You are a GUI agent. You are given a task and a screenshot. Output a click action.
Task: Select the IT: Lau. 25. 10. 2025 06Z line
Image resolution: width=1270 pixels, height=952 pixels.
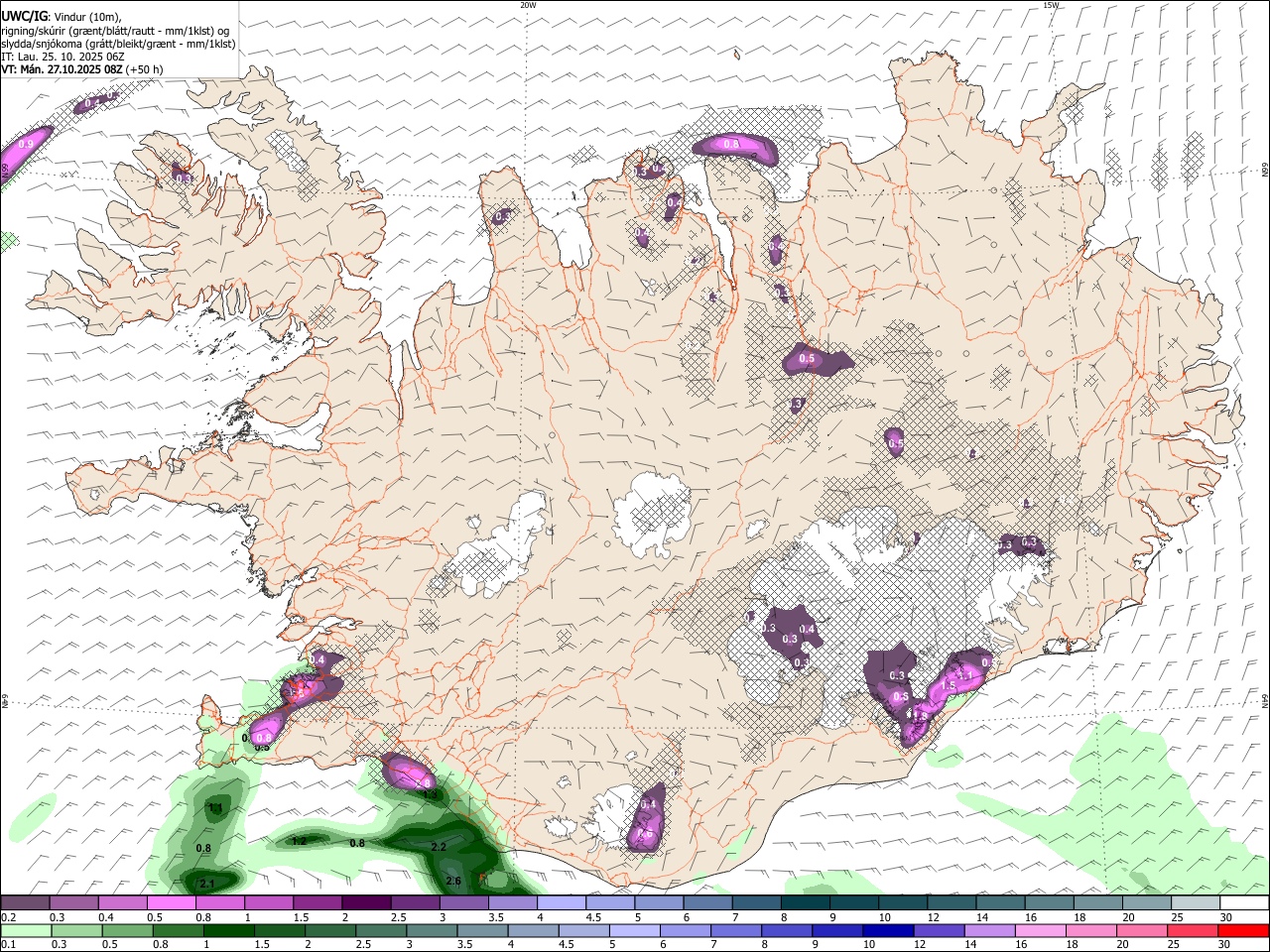coord(63,57)
